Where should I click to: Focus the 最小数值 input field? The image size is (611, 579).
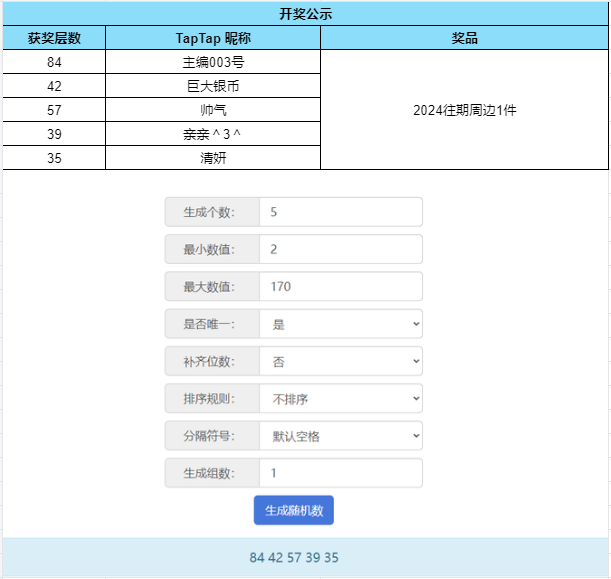pyautogui.click(x=341, y=249)
